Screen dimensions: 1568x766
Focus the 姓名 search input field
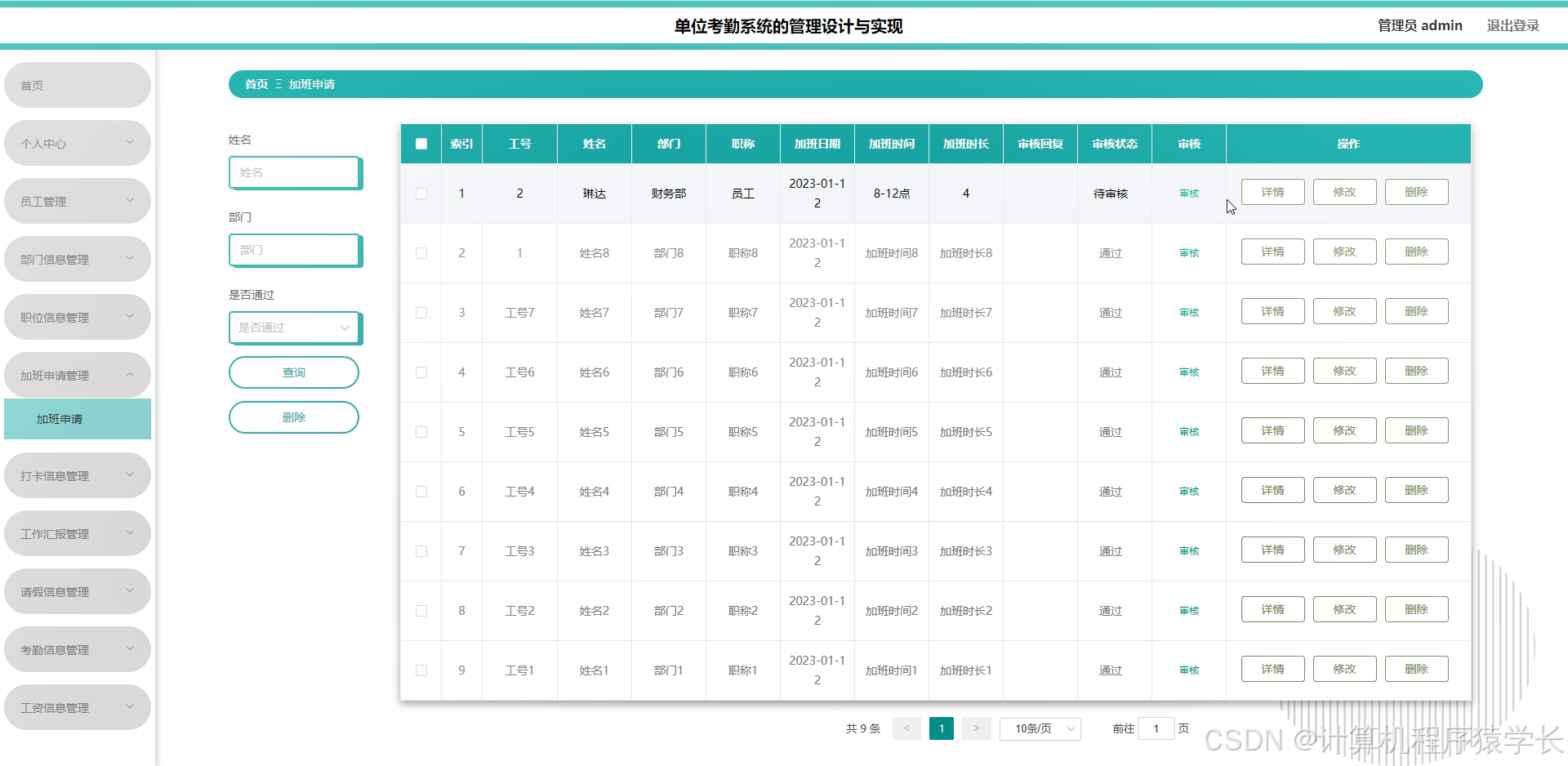(x=295, y=172)
